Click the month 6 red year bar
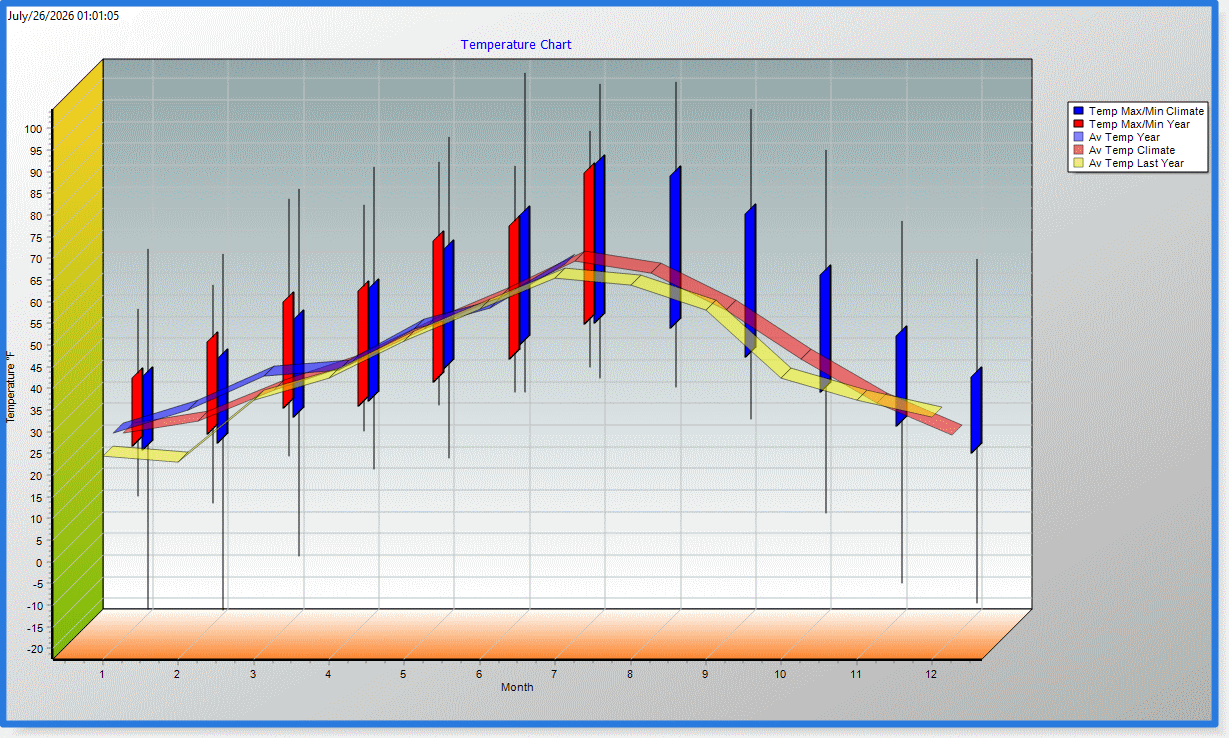This screenshot has height=738, width=1229. [x=514, y=287]
